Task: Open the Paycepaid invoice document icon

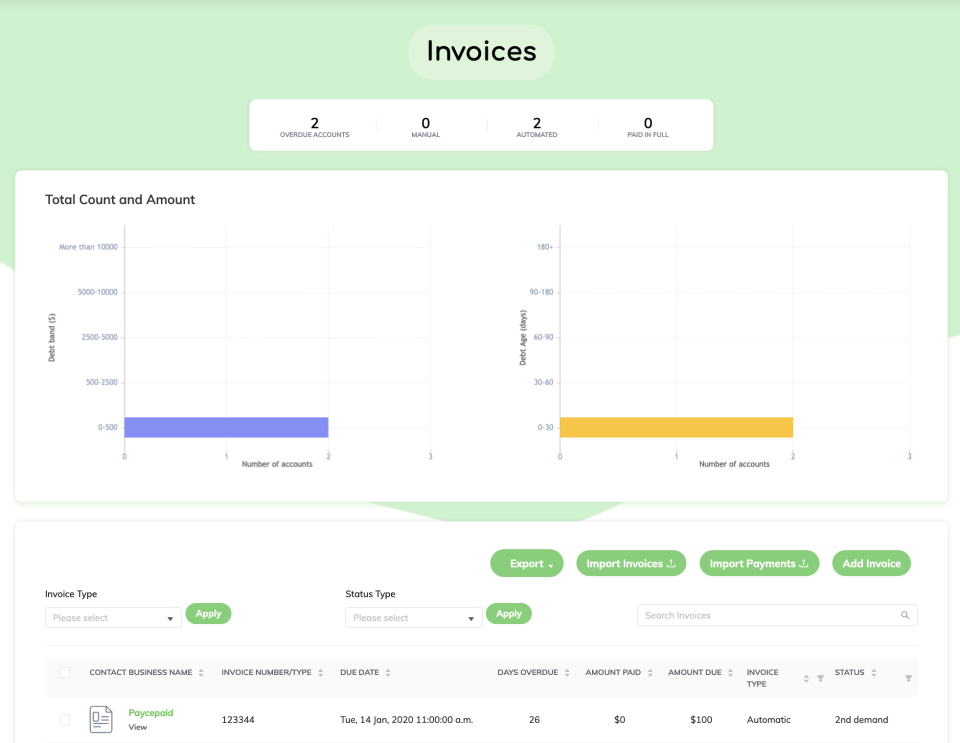Action: pos(101,719)
